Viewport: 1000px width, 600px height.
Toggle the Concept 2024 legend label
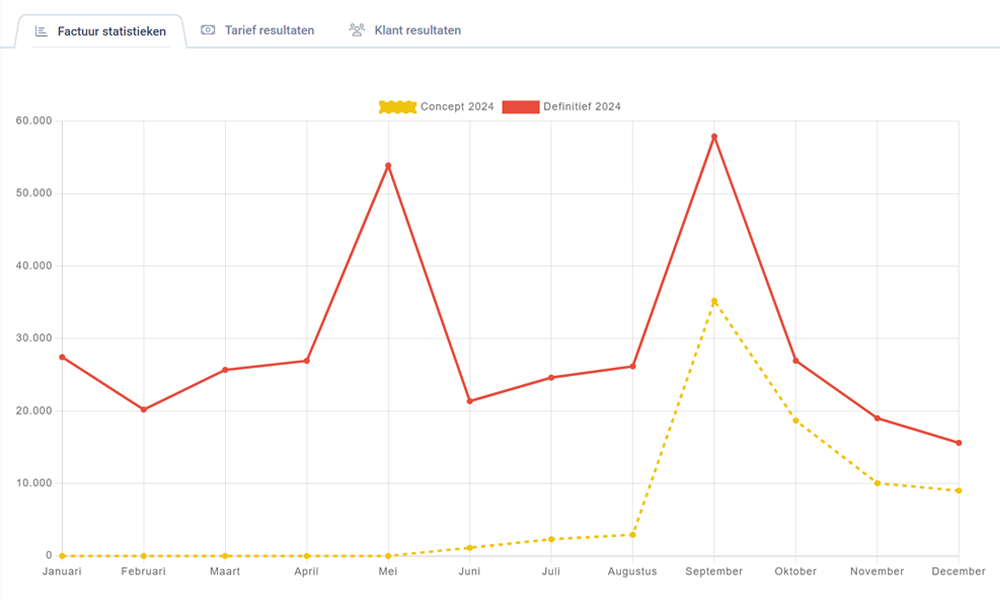point(457,107)
